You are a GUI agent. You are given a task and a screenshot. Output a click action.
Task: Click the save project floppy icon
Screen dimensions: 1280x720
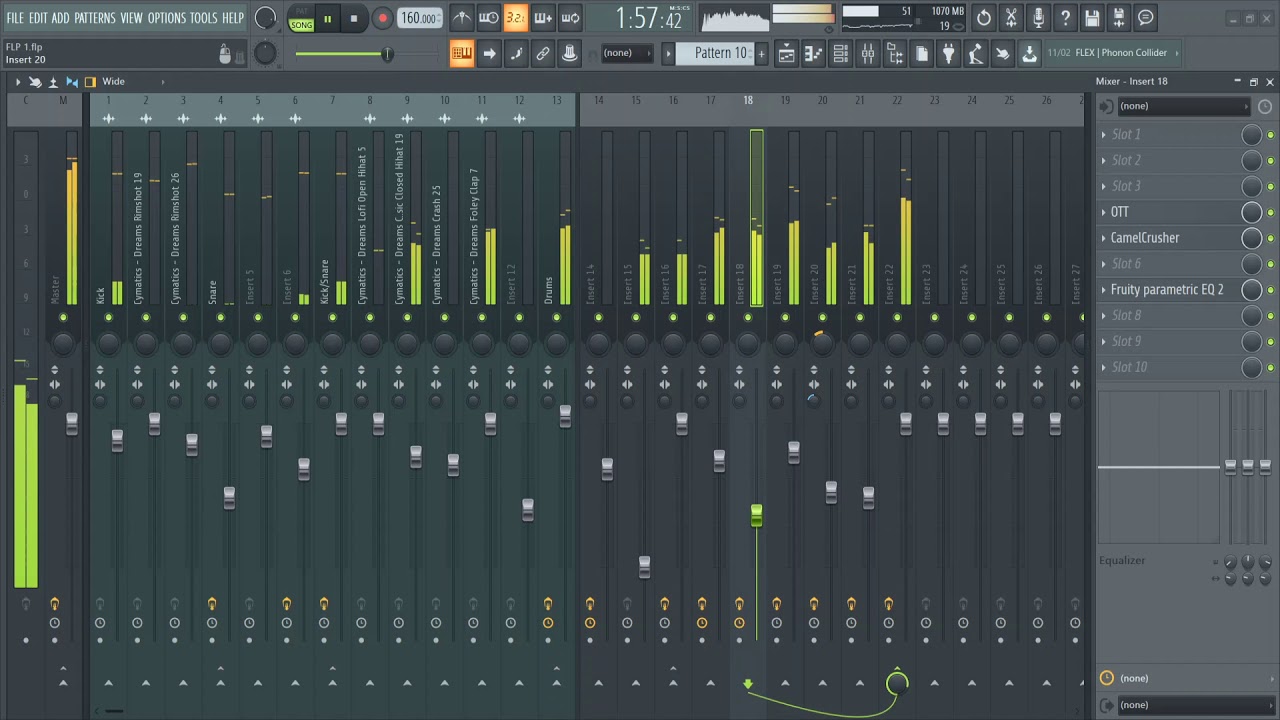coord(1092,17)
